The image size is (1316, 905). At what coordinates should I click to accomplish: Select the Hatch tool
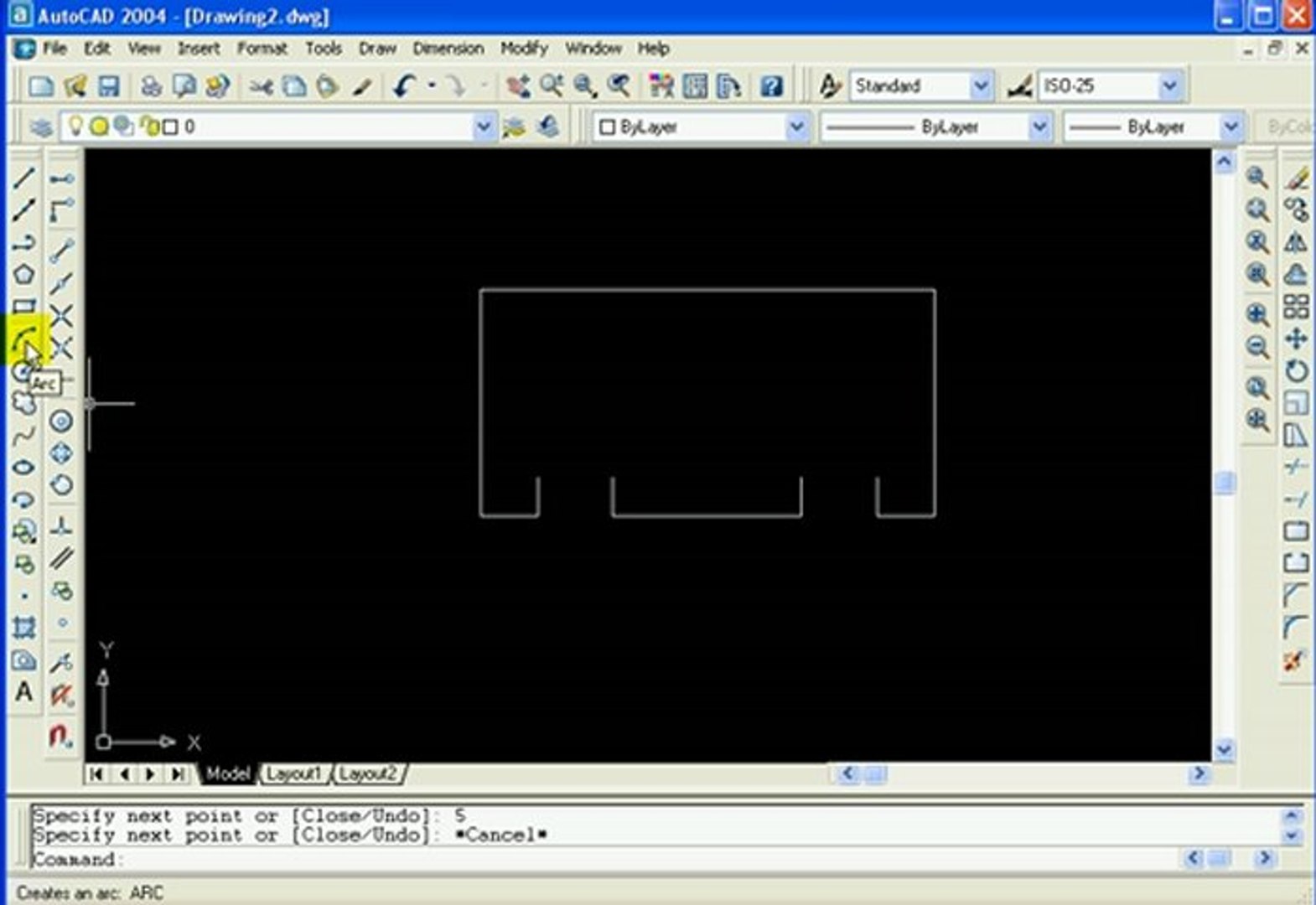click(23, 628)
